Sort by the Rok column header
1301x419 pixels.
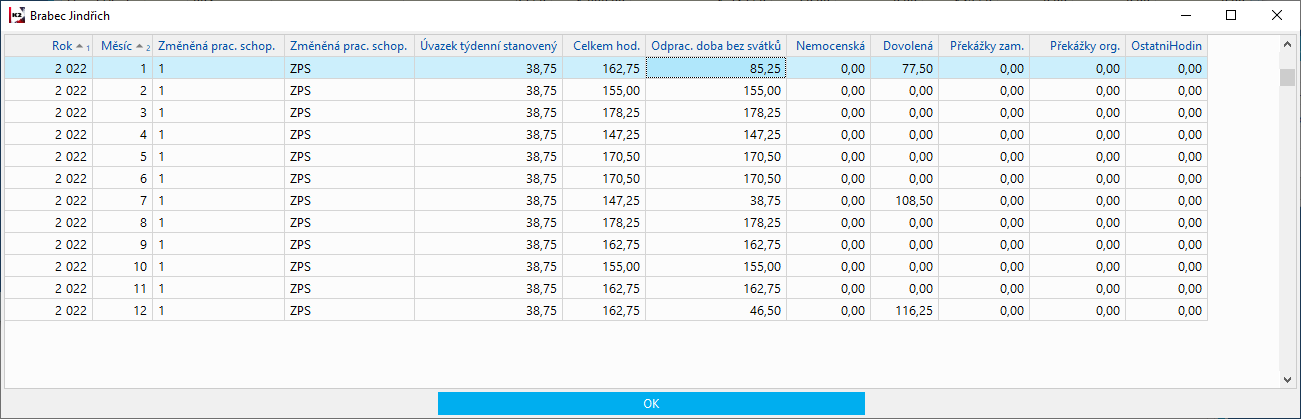point(49,46)
